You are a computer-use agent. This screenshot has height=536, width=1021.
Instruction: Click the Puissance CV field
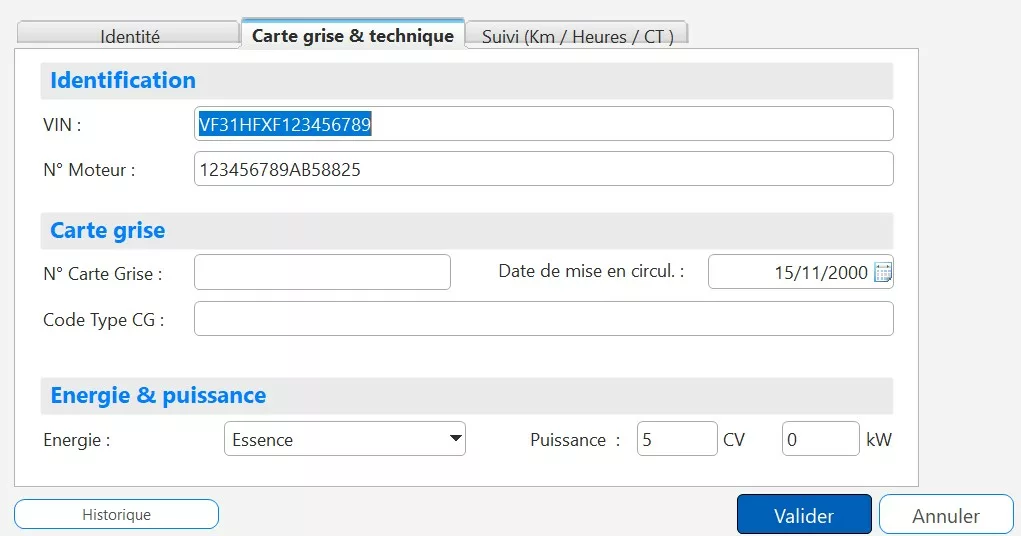pos(677,439)
